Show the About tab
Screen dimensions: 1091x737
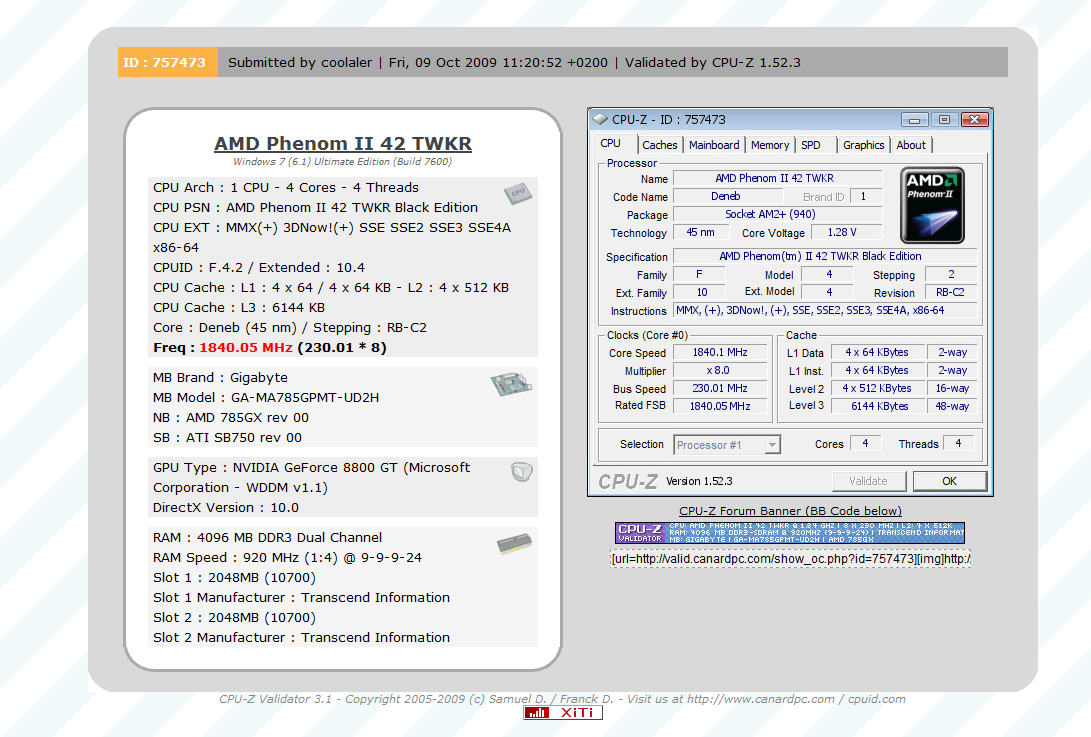[x=911, y=145]
